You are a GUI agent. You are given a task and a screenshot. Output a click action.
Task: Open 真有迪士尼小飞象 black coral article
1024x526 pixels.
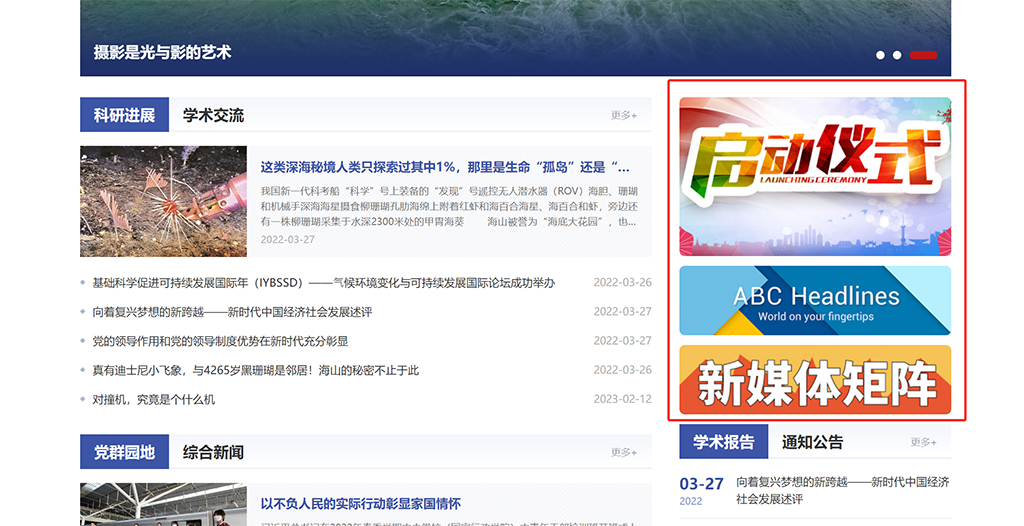pos(255,370)
